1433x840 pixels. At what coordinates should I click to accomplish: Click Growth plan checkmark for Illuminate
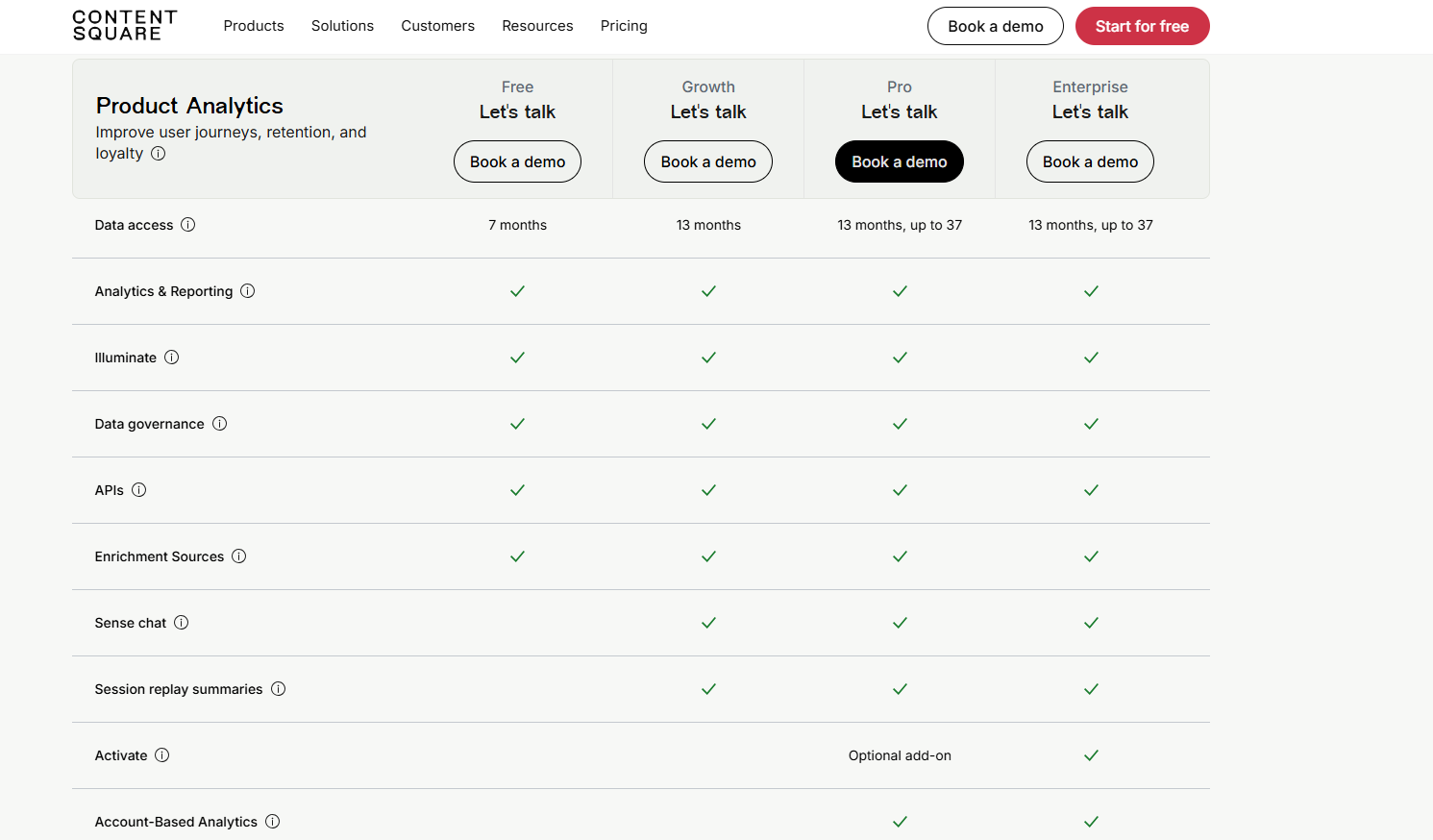coord(708,358)
